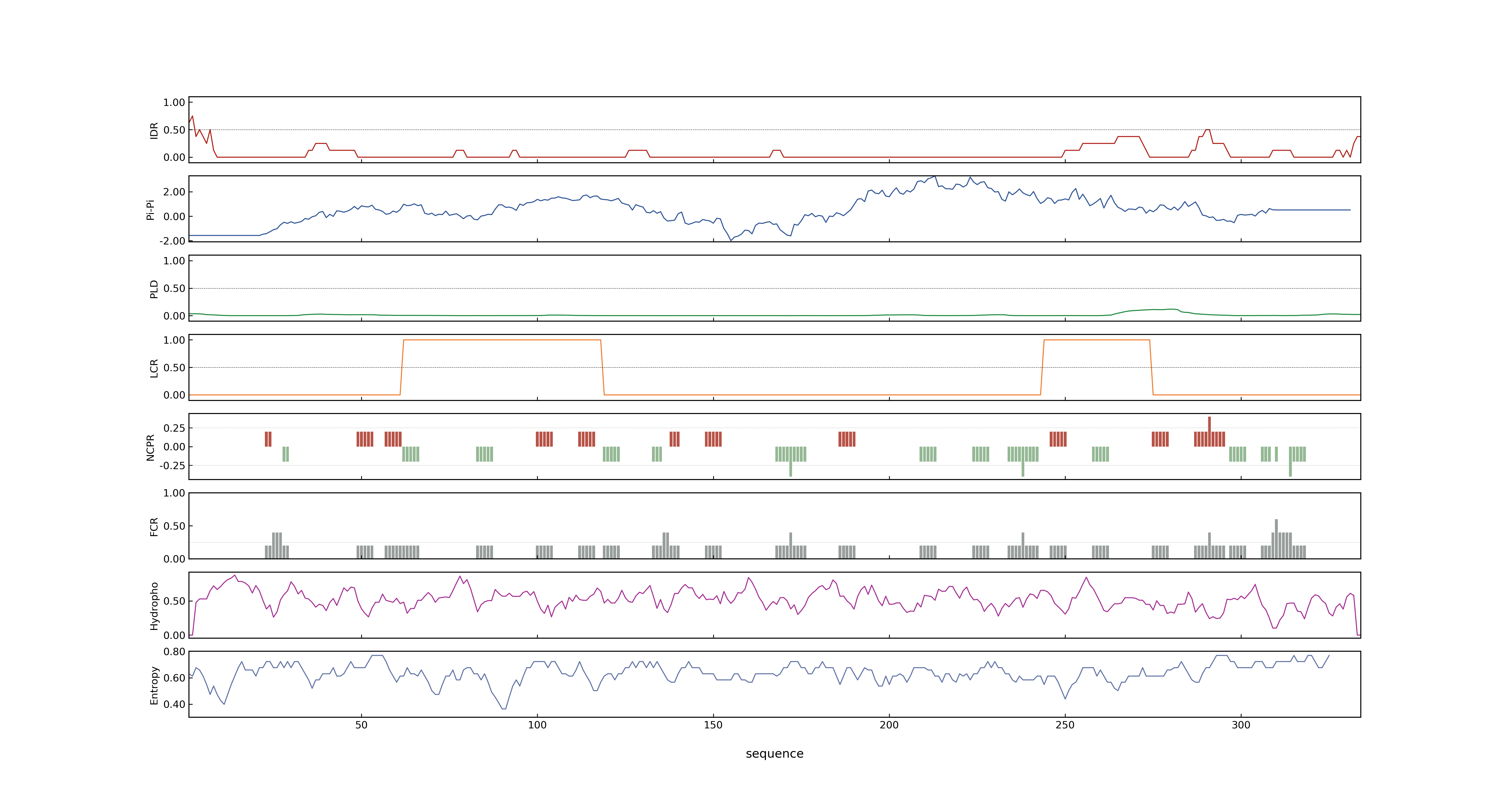Click the -0.25 tick on NCPR axis

(x=172, y=465)
